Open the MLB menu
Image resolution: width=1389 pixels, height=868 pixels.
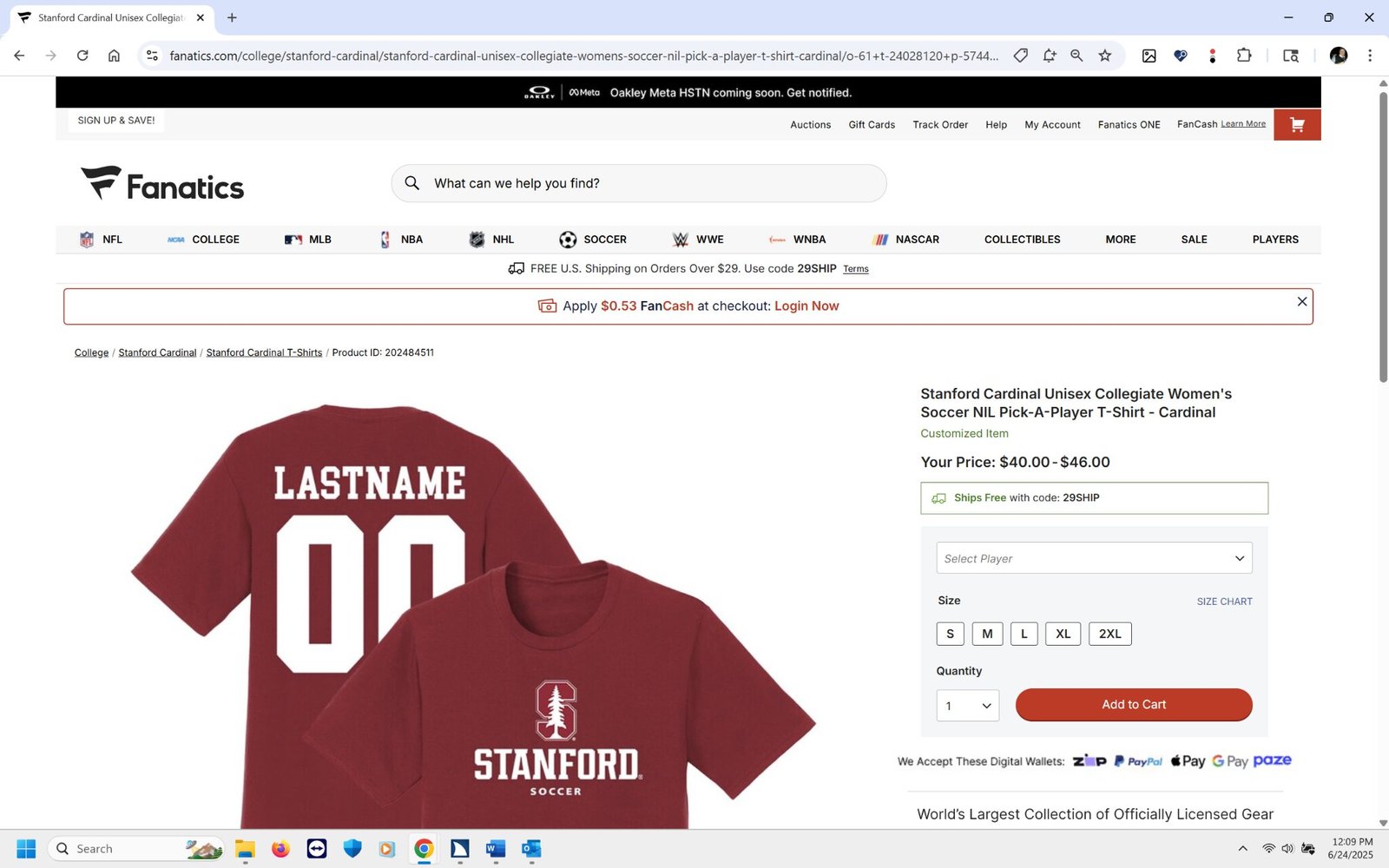click(x=308, y=240)
